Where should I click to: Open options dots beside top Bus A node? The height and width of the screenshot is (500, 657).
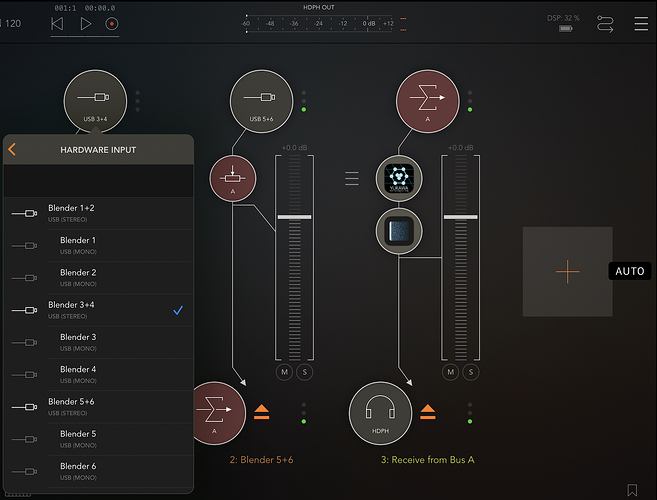[470, 101]
